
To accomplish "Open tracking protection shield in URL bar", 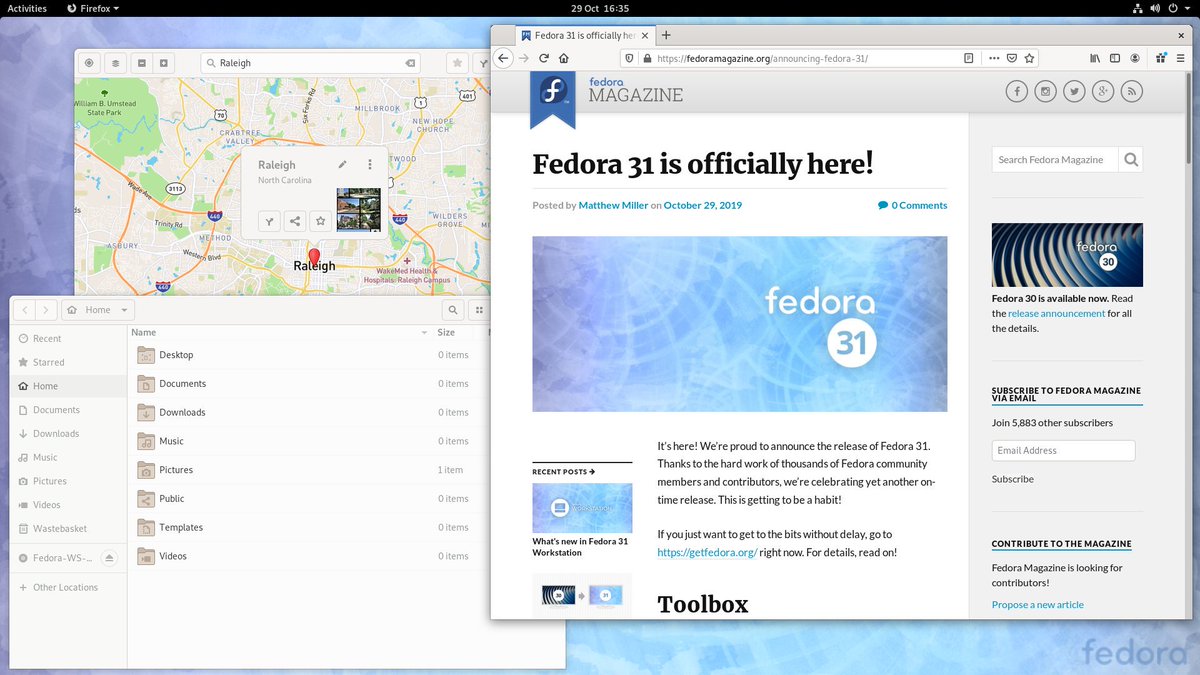I will (x=630, y=58).
